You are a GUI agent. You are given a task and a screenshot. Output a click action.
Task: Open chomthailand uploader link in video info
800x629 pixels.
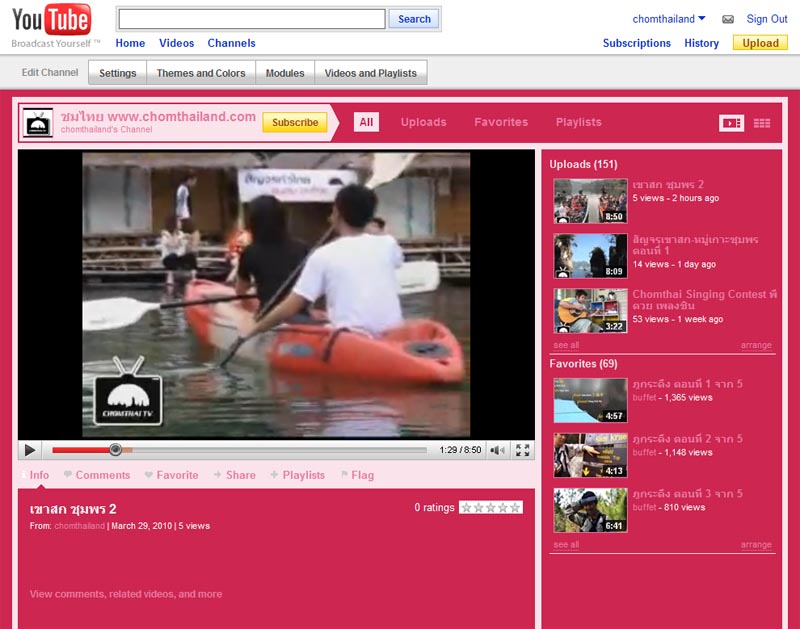pos(80,526)
